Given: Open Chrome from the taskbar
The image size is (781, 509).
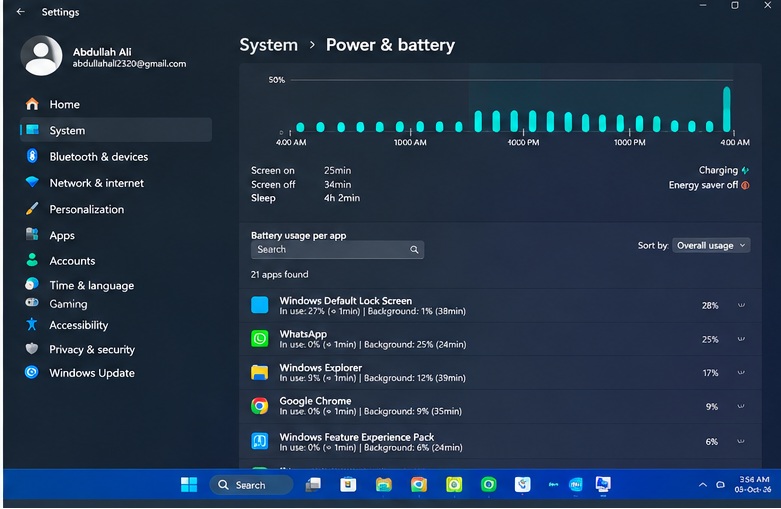Looking at the screenshot, I should (419, 484).
